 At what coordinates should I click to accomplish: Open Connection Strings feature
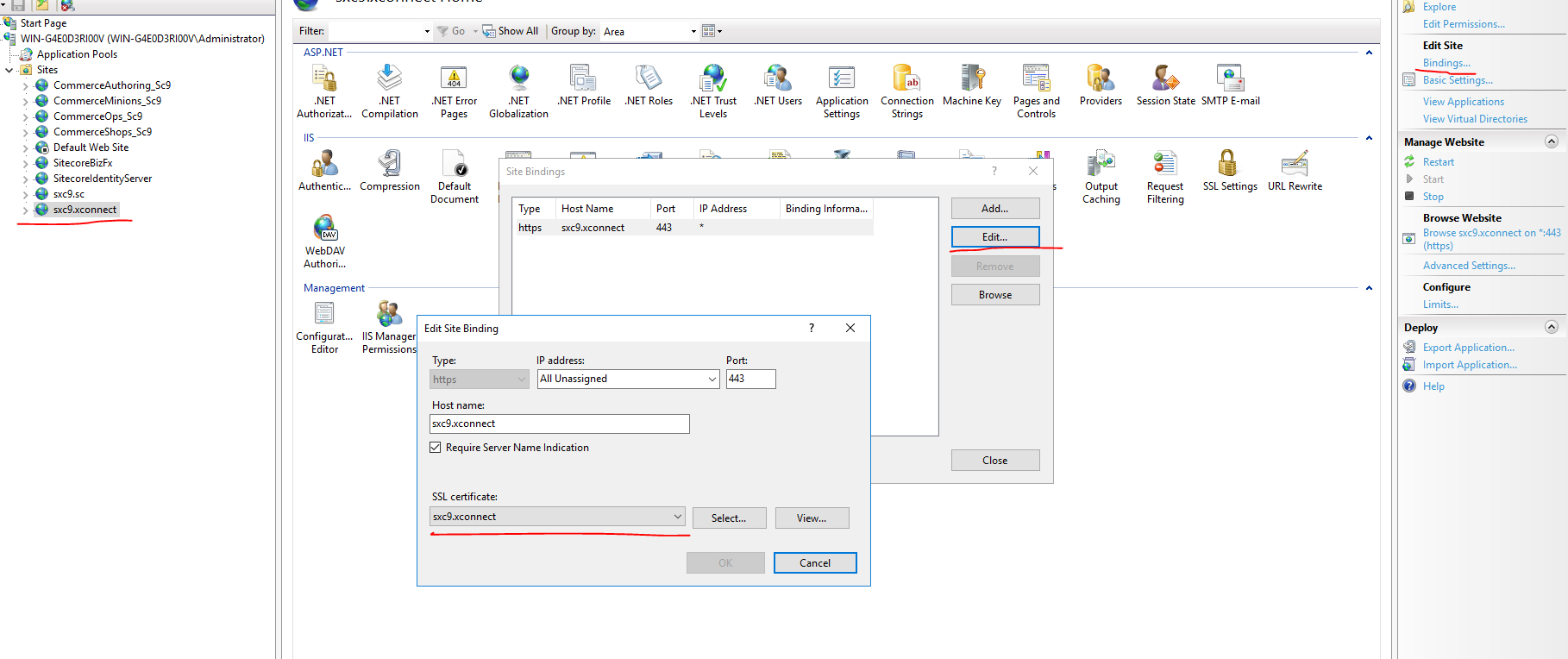(x=906, y=91)
